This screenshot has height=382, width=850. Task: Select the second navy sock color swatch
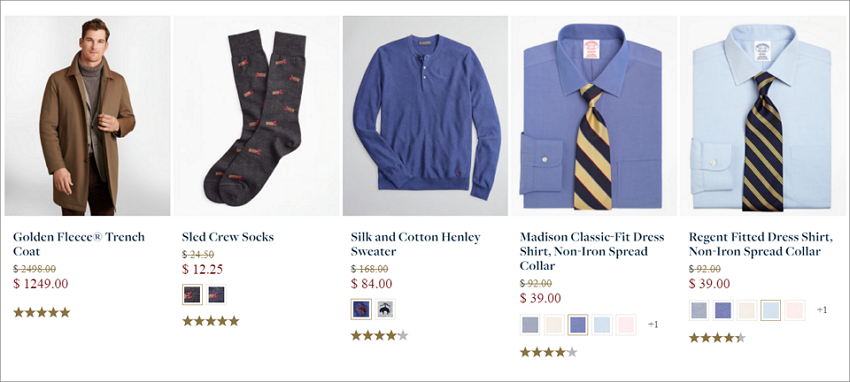tap(216, 295)
